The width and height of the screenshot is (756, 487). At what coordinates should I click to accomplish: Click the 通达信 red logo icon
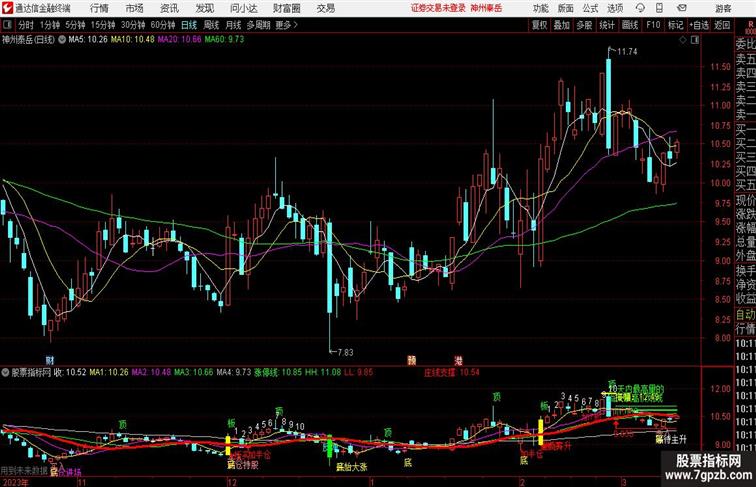click(x=7, y=8)
